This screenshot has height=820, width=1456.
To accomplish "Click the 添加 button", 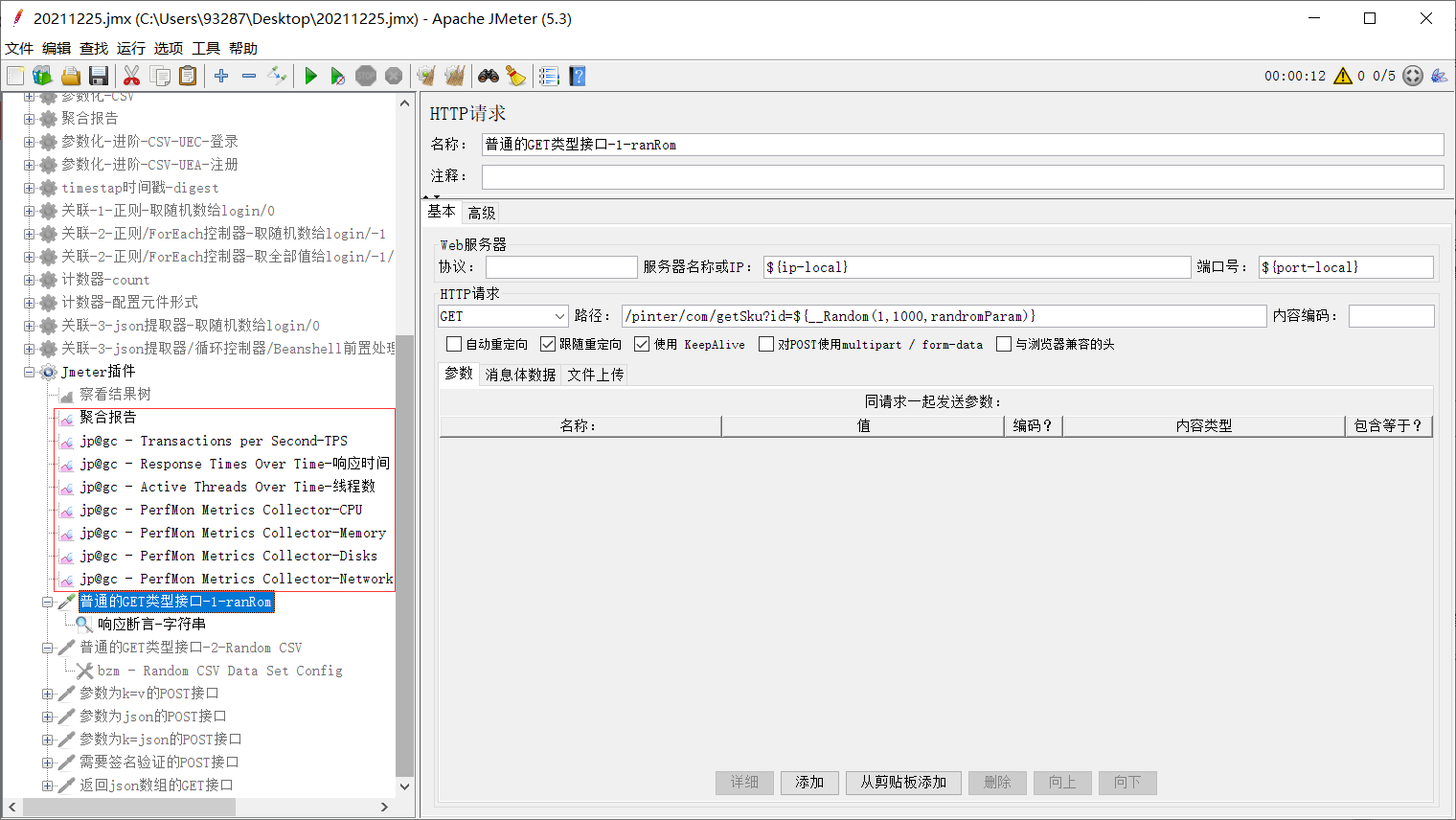I will pos(809,783).
